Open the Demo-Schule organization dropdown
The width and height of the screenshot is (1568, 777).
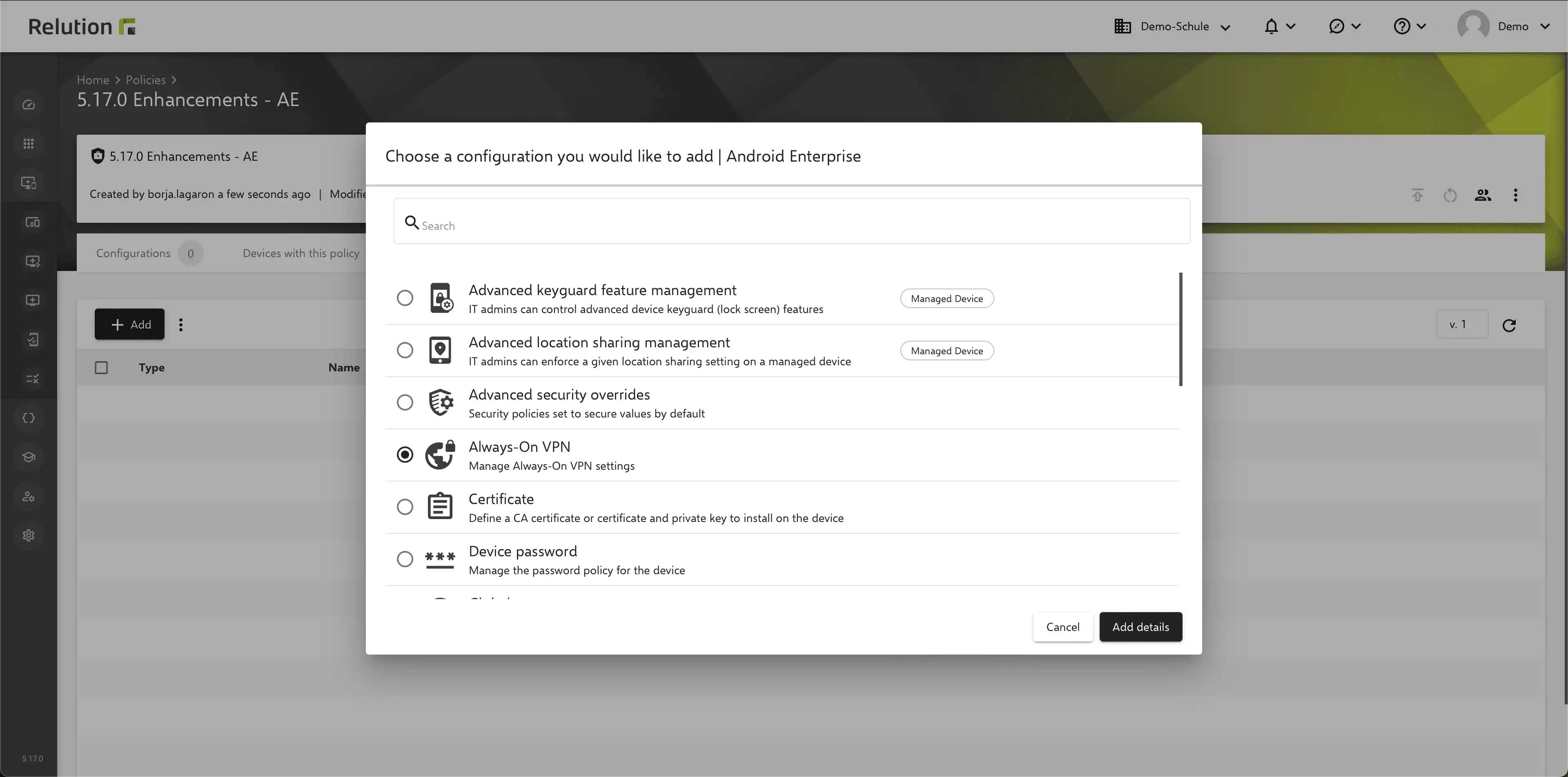click(1172, 26)
